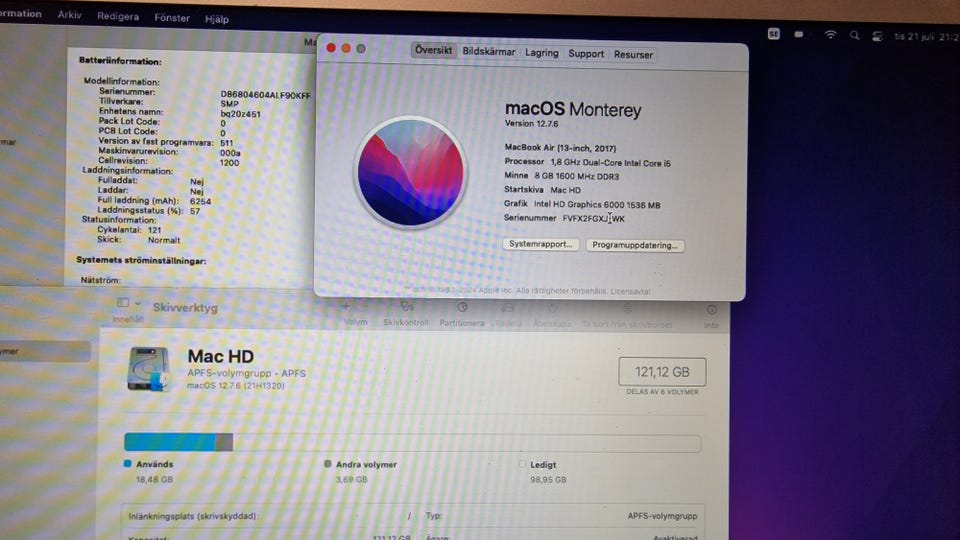
Task: Open the battery status menu icon
Action: point(799,35)
